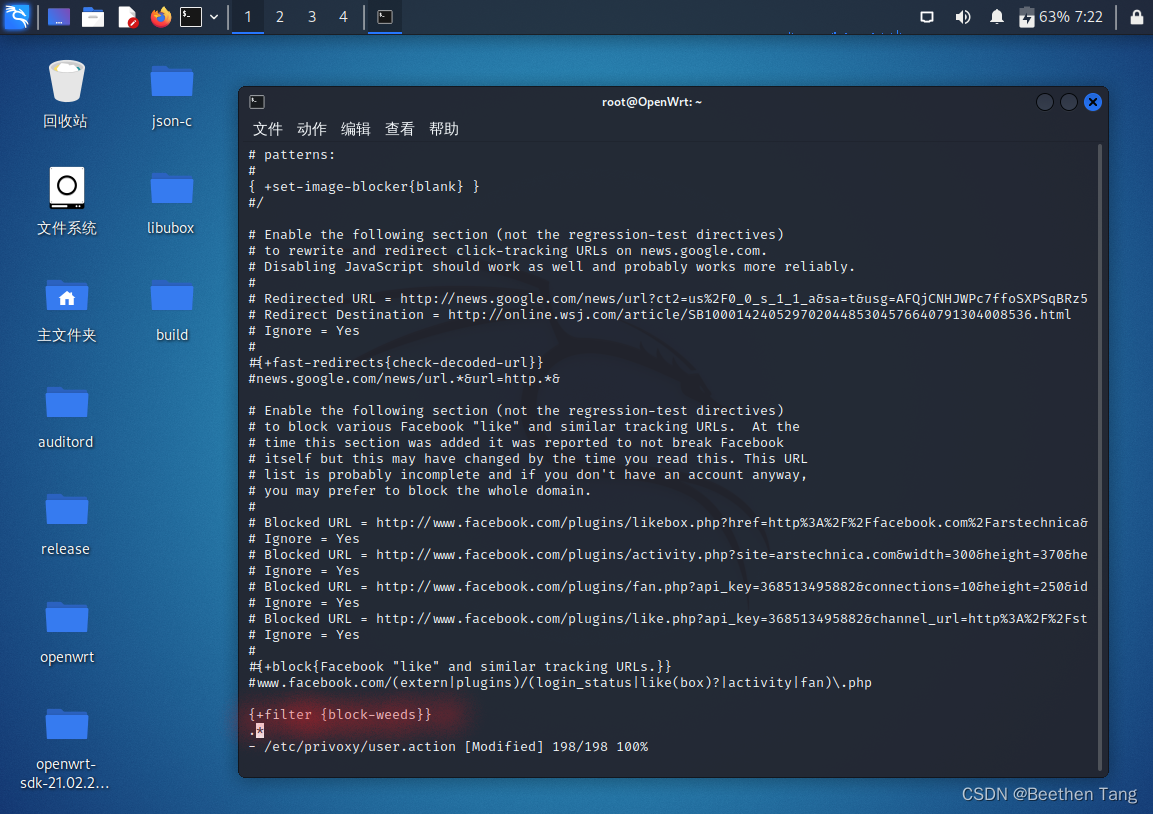1153x814 pixels.
Task: Select the release folder on desktop
Action: pos(66,524)
